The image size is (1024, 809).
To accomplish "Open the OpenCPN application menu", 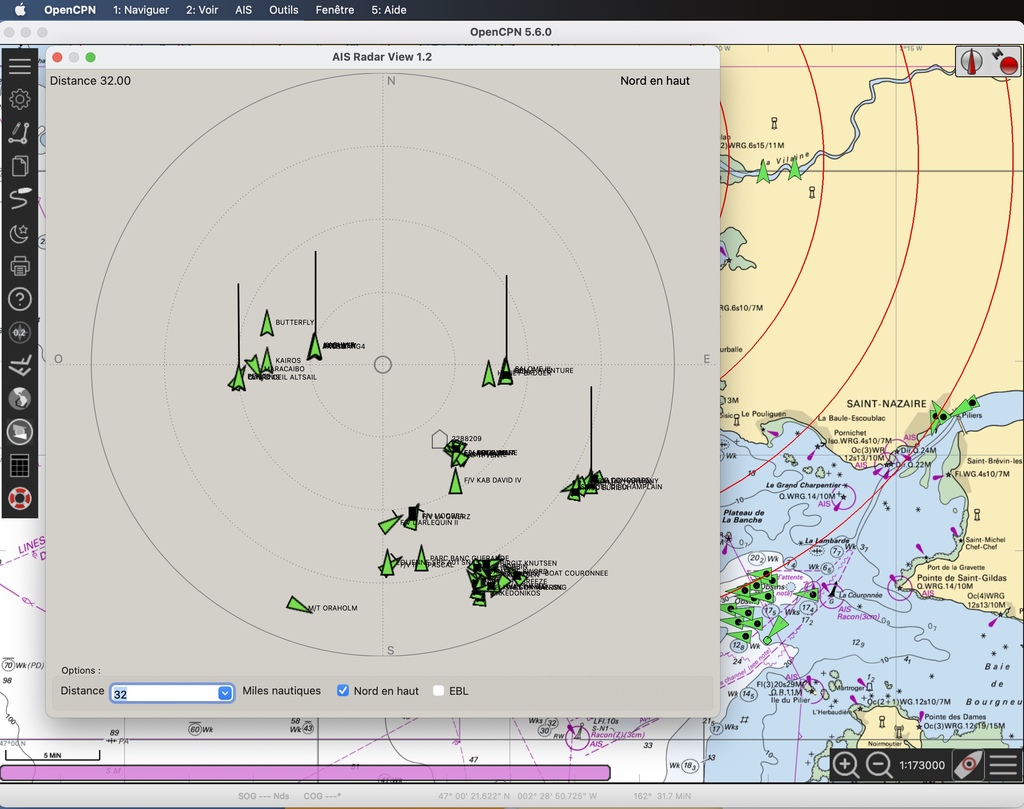I will tap(70, 10).
